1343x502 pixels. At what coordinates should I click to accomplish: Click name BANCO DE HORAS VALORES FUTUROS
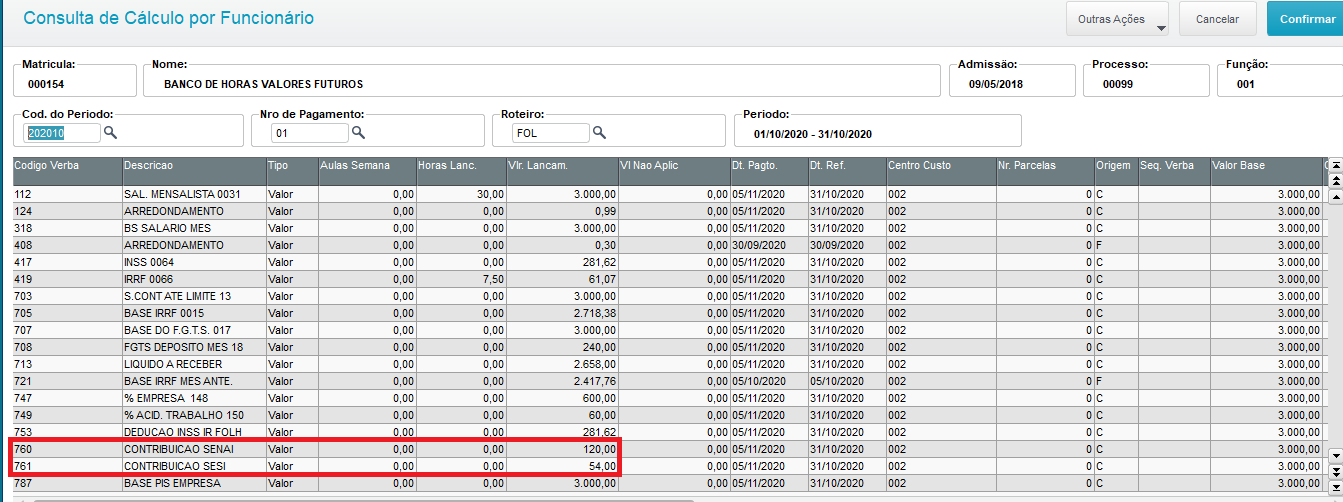(263, 85)
